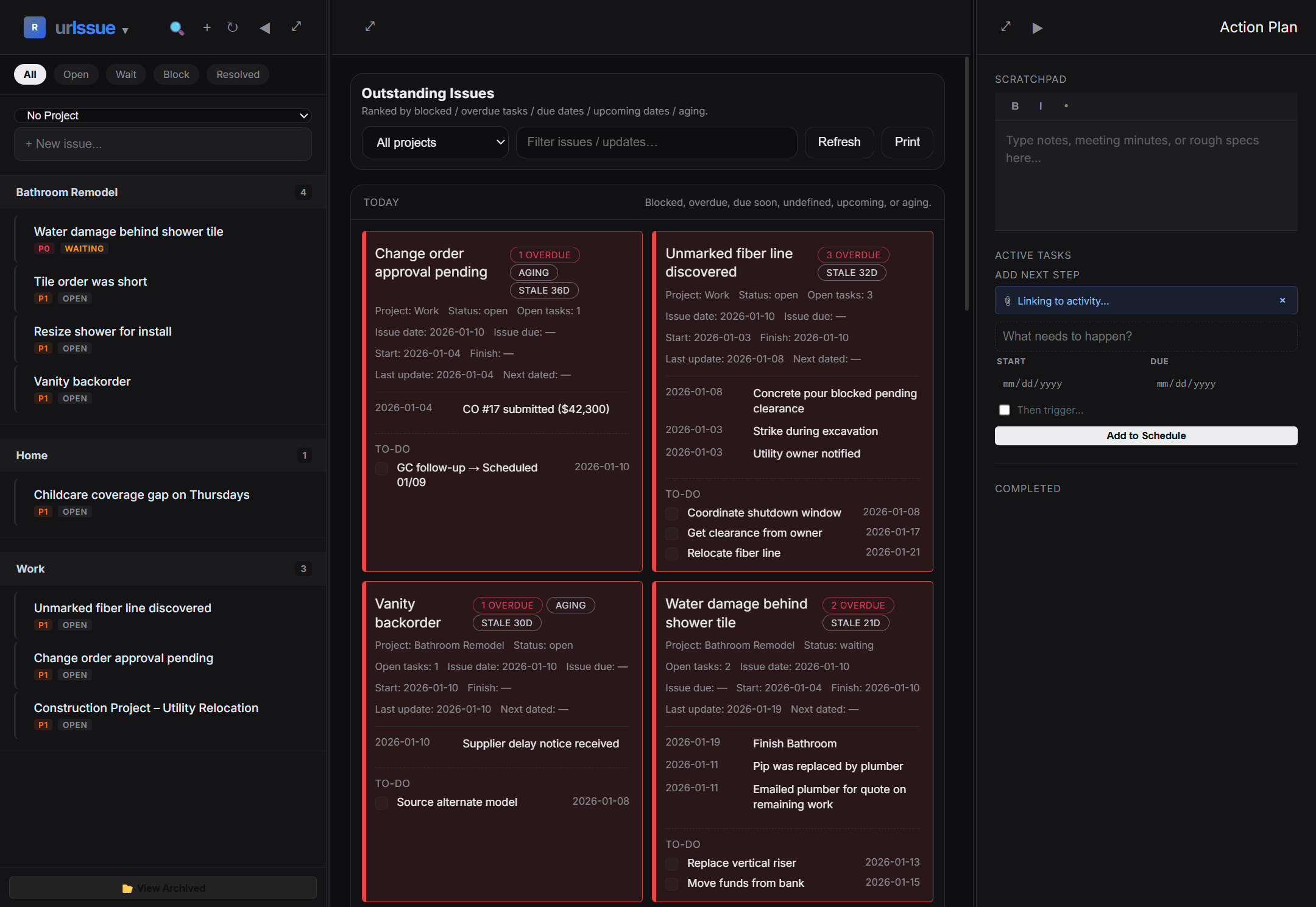The width and height of the screenshot is (1316, 907).
Task: Collapse sidebar with left triangle icon
Action: [x=264, y=28]
